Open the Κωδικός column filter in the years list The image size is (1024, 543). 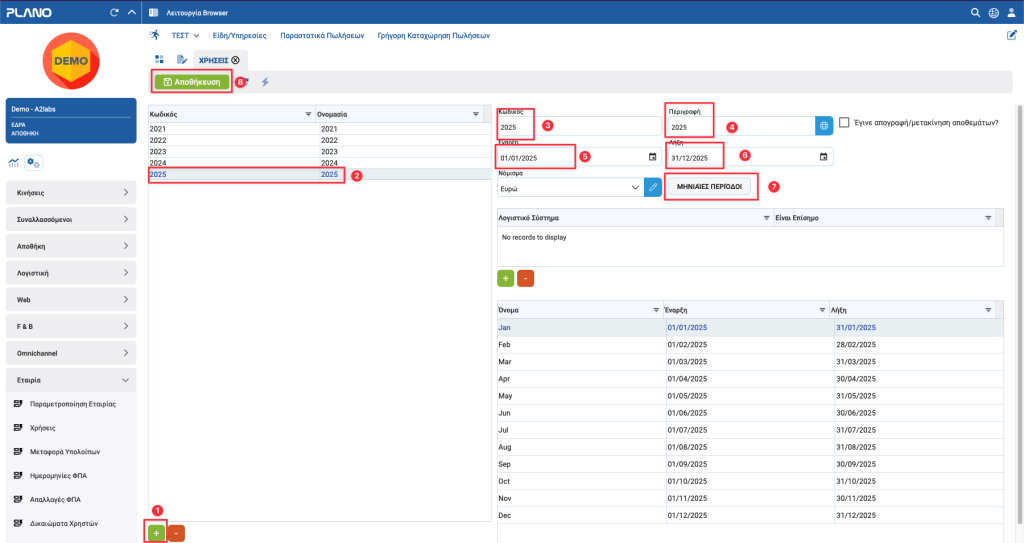tap(308, 114)
